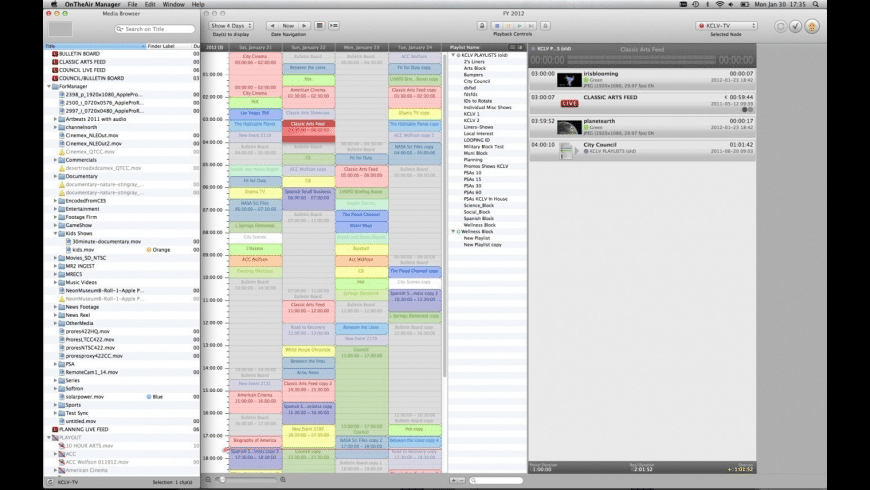Click the checkmark round icon in toolbar

[796, 26]
